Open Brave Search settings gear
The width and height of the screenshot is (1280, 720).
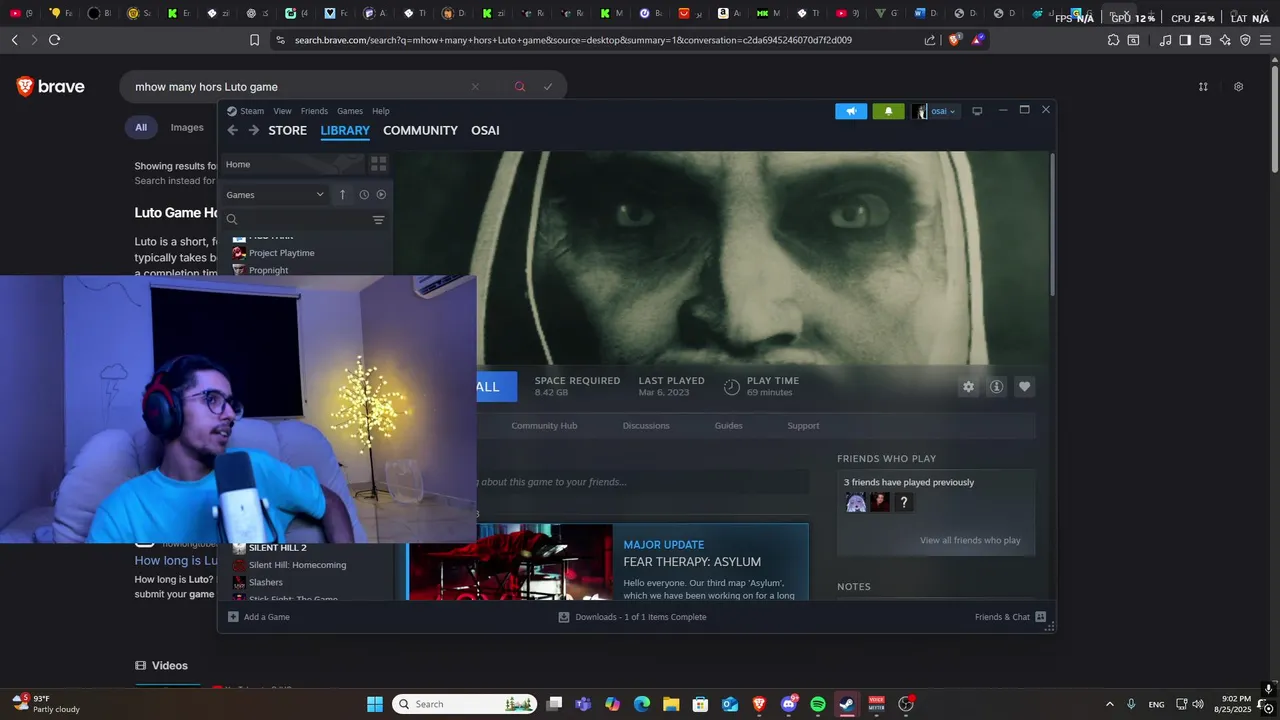[x=1238, y=87]
